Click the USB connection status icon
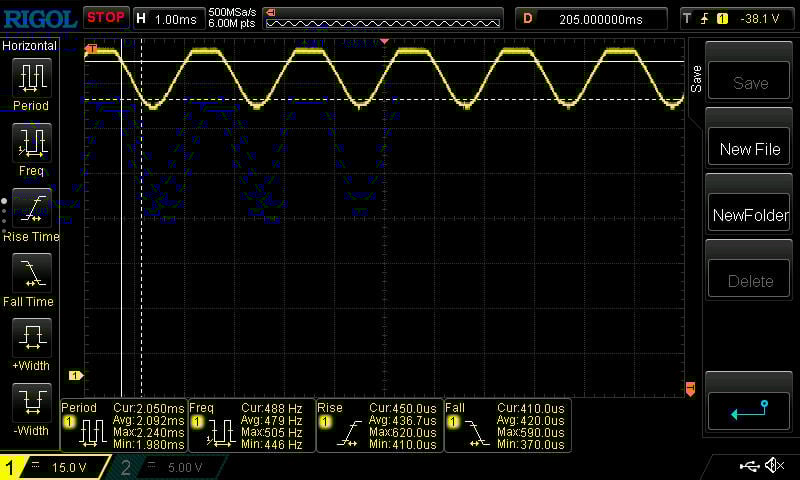 click(x=749, y=466)
